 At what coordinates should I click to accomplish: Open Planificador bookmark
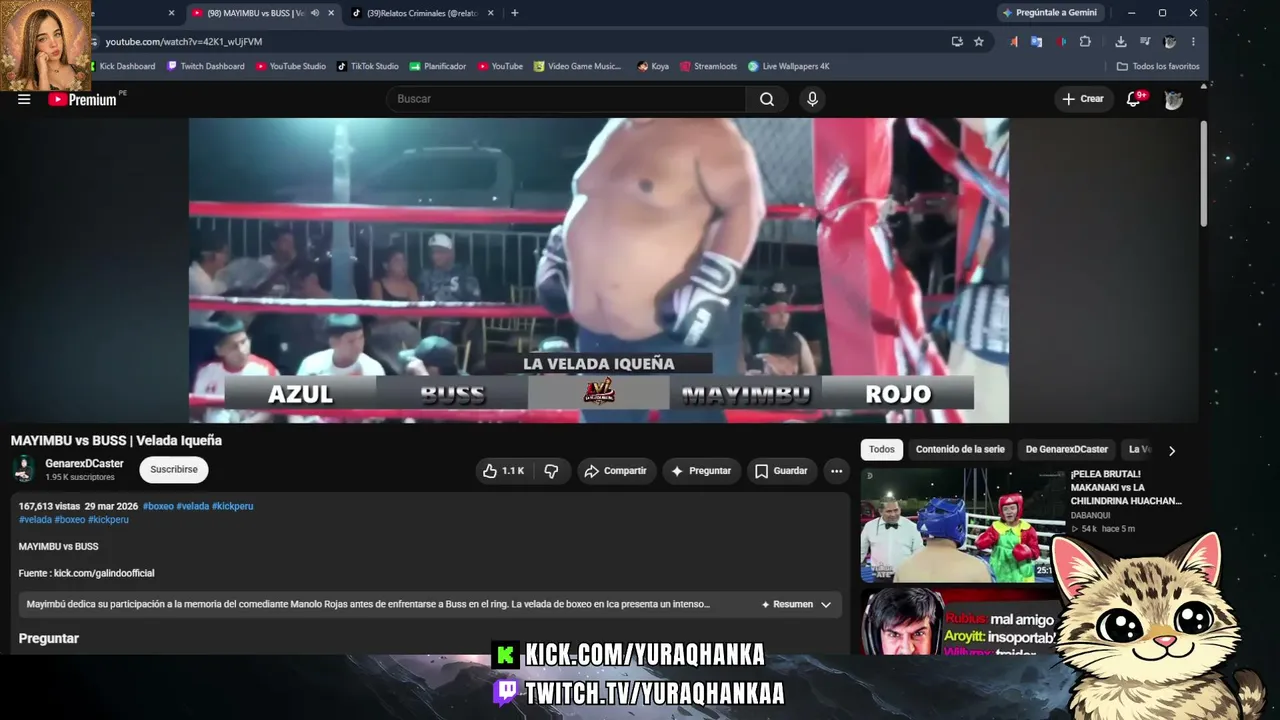(438, 66)
